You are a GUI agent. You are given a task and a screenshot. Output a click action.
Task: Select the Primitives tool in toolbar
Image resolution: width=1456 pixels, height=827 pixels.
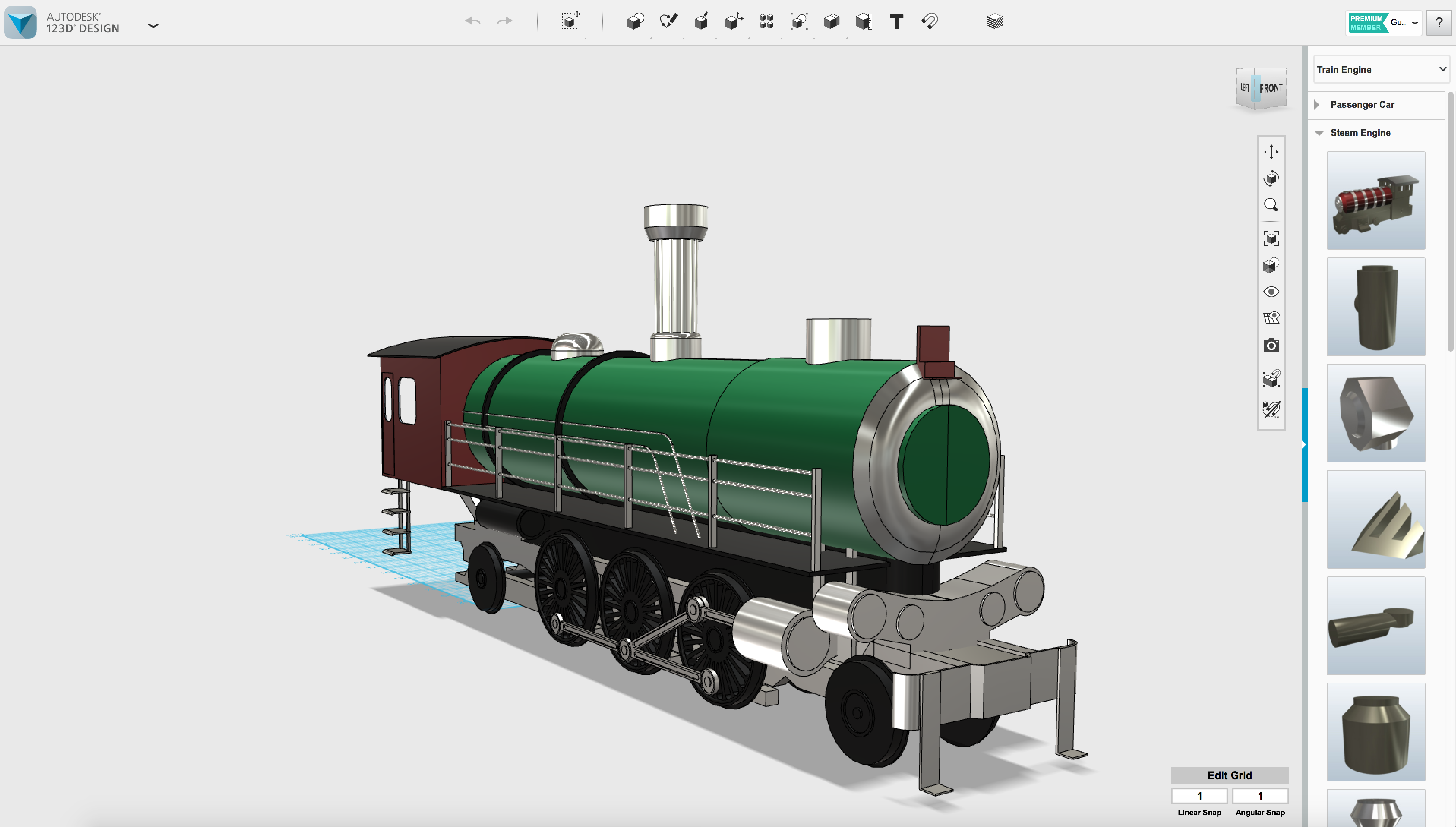[635, 22]
